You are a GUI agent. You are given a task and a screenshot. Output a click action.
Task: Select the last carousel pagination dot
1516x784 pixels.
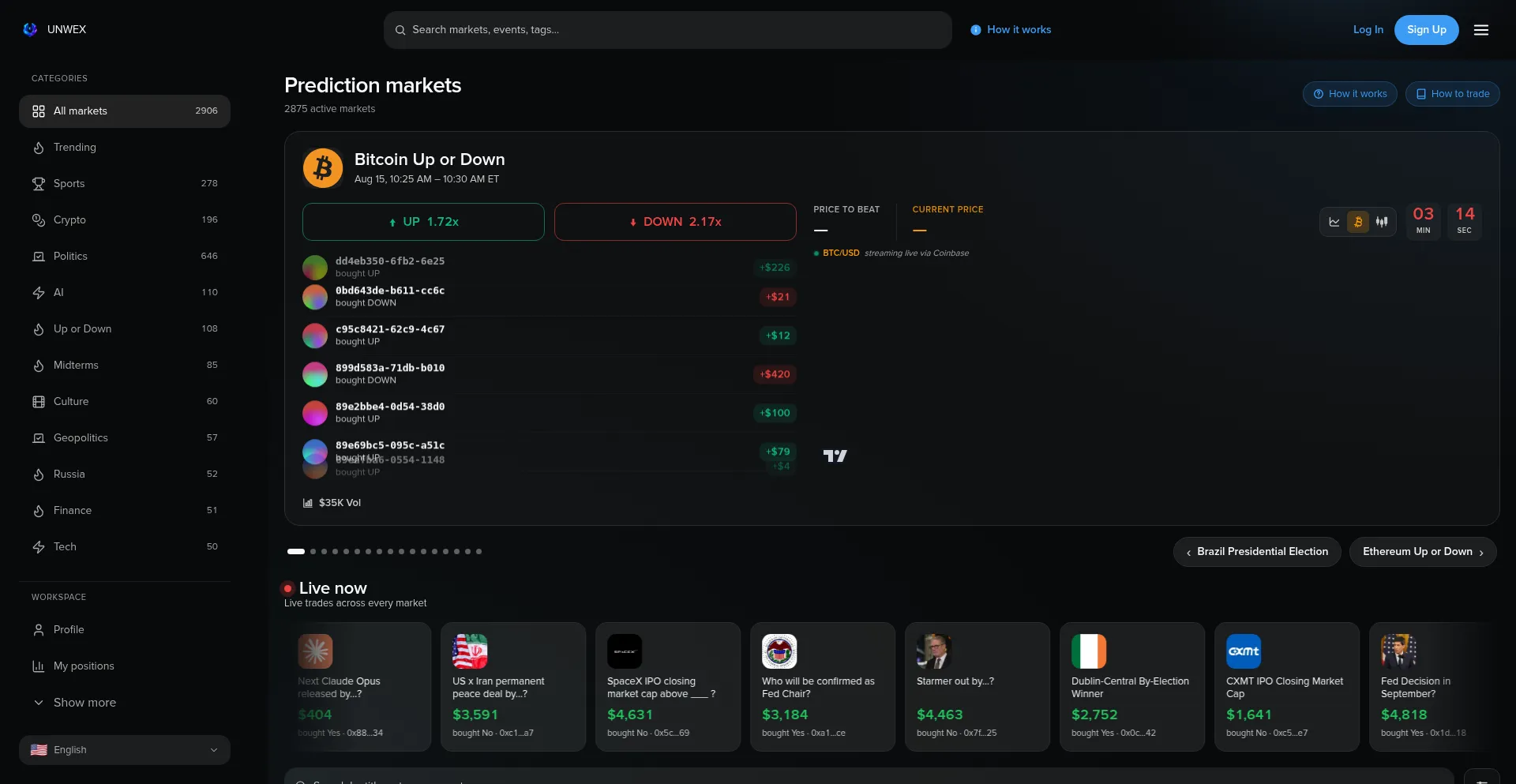click(x=478, y=552)
